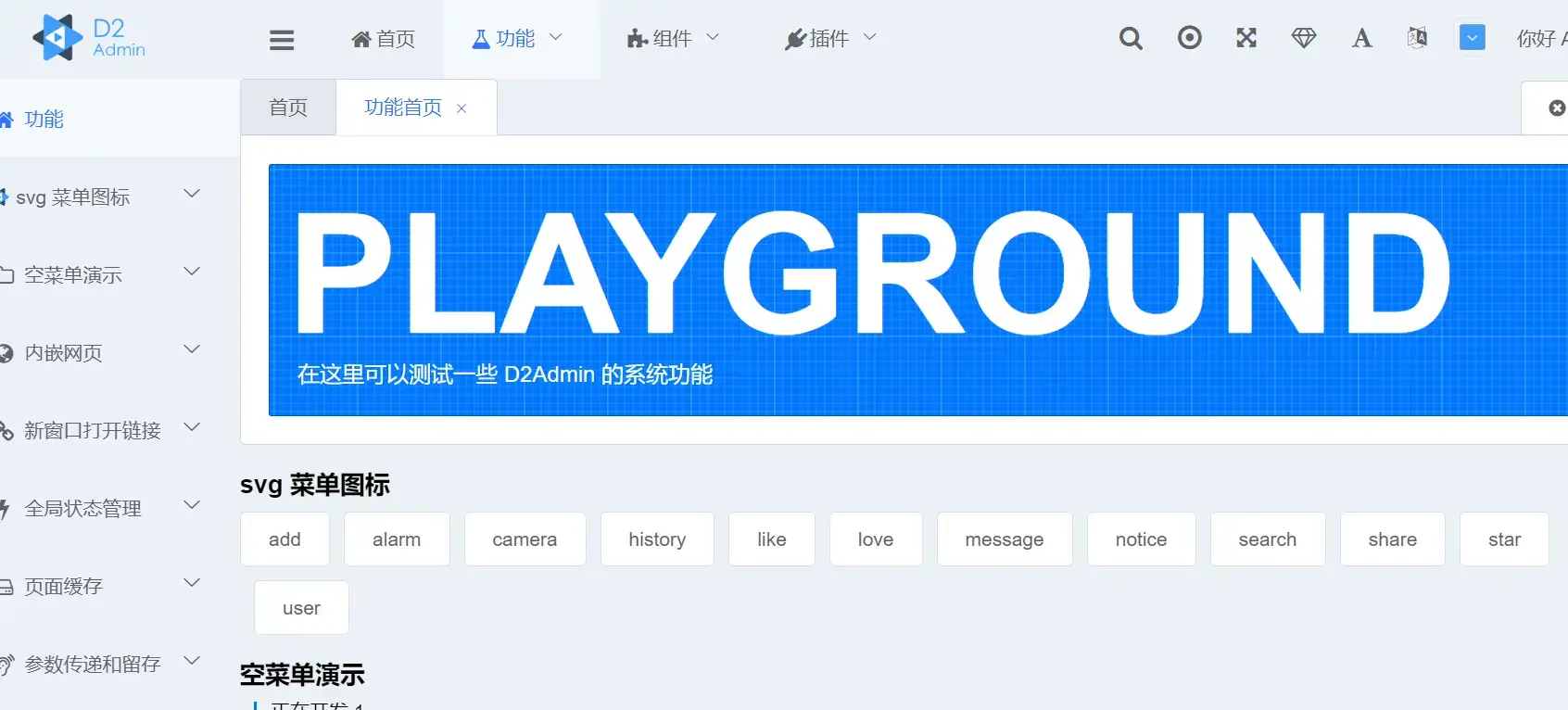1568x710 pixels.
Task: Open the 插件 dropdown menu
Action: point(829,38)
